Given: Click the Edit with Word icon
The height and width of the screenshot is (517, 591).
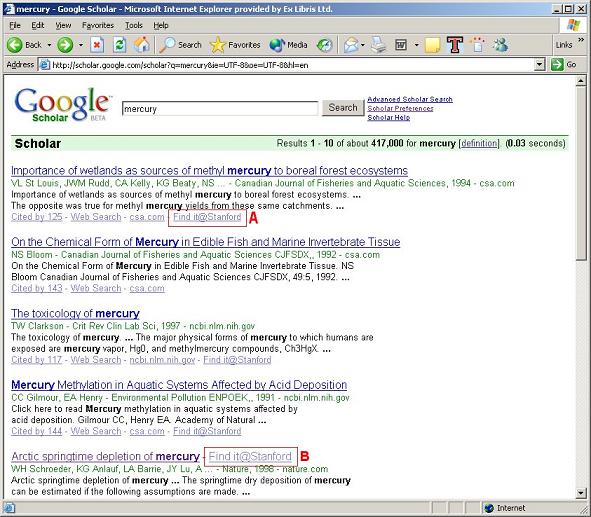Looking at the screenshot, I should tap(401, 45).
